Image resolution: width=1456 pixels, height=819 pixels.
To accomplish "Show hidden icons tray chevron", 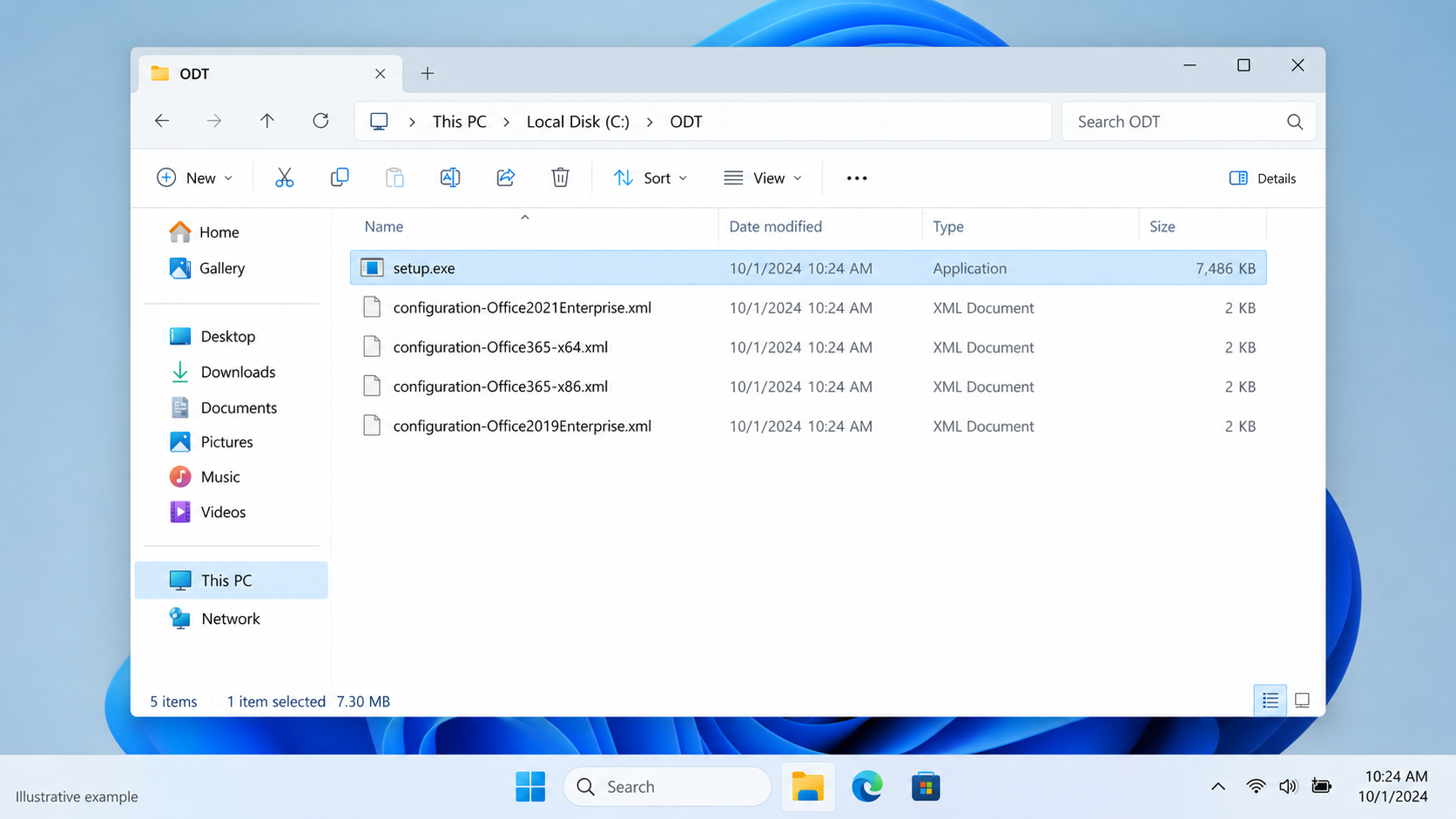I will (1218, 787).
